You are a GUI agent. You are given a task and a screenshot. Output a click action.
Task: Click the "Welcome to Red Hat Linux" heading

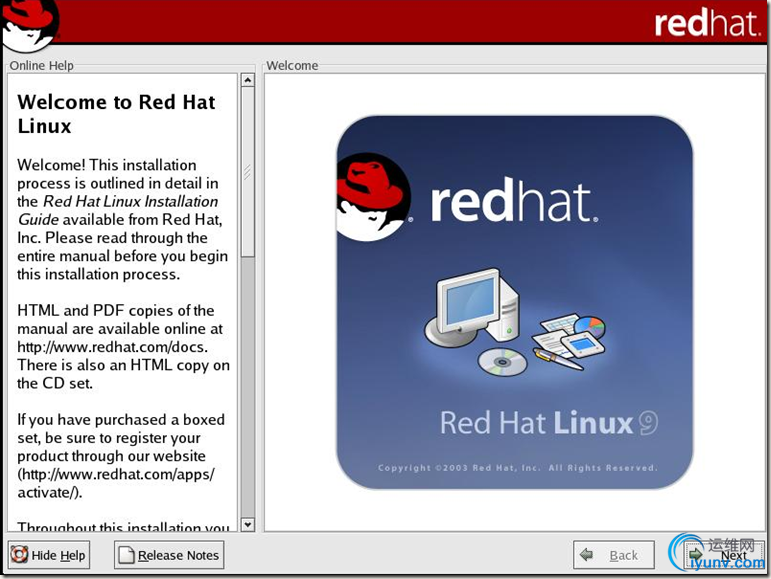click(116, 114)
